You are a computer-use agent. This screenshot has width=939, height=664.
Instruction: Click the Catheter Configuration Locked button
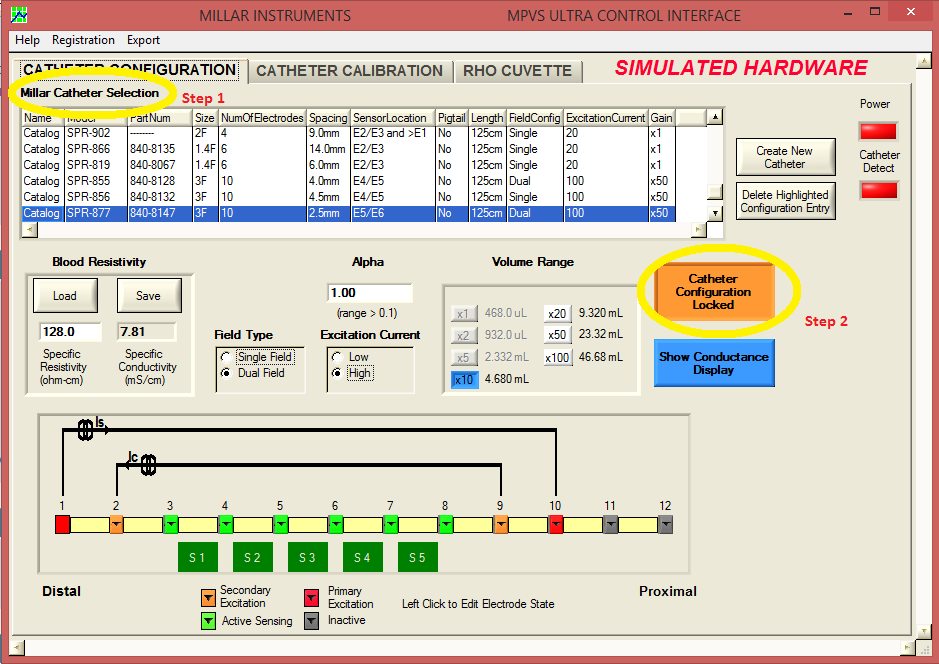point(713,292)
